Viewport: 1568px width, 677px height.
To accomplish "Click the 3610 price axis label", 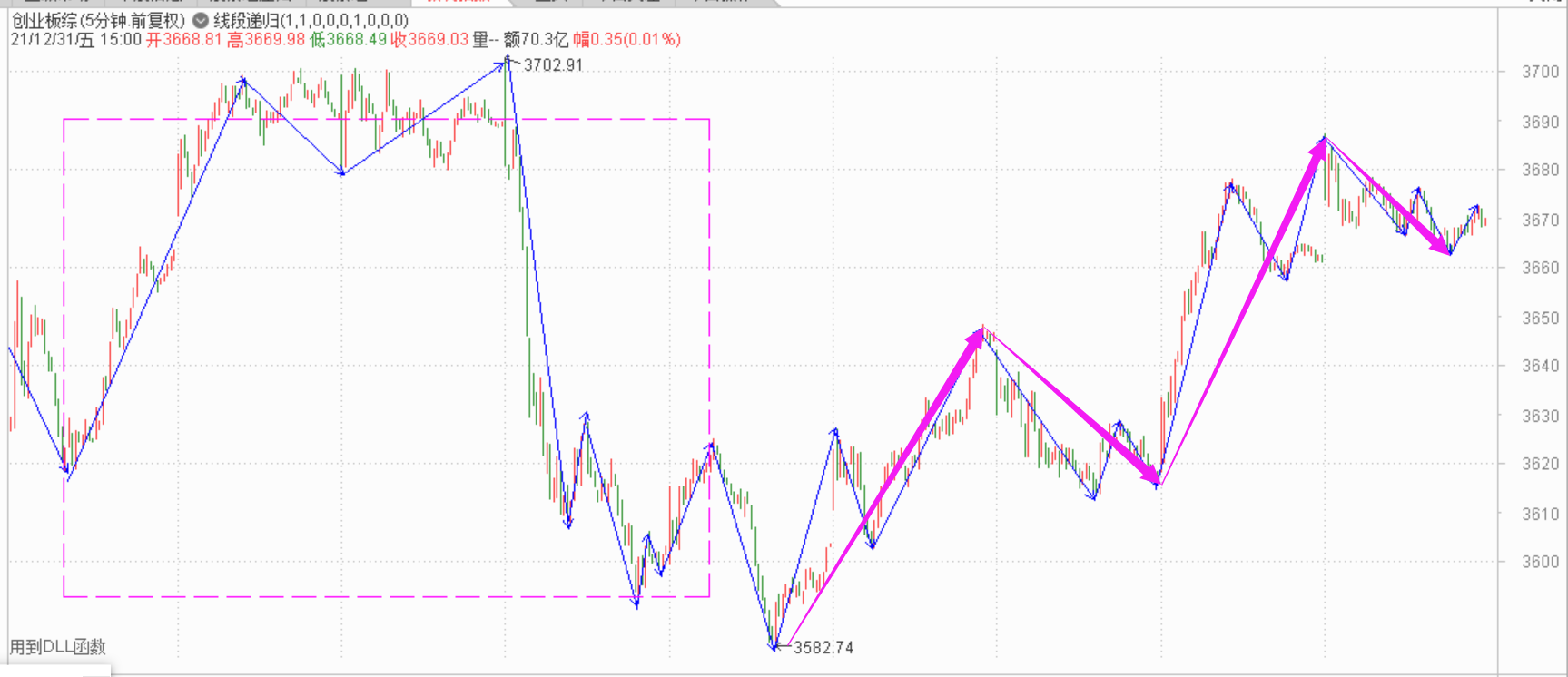I will [x=1541, y=514].
